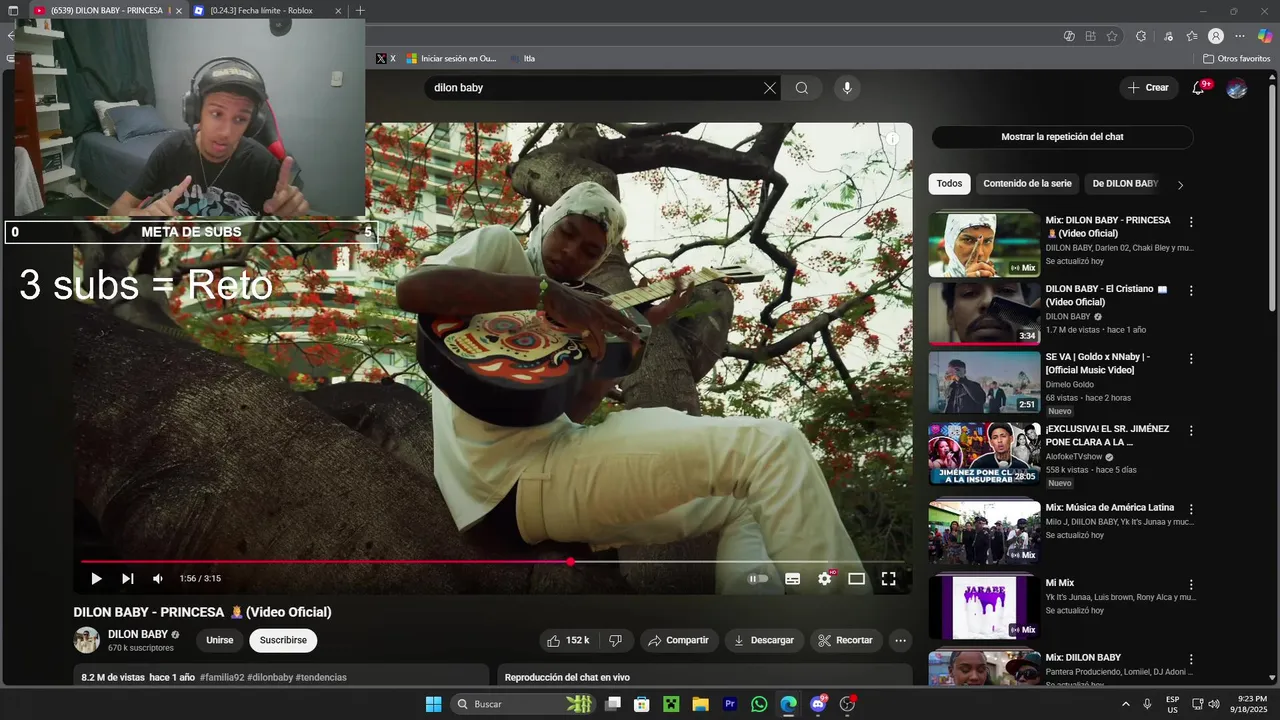Switch to theater mode view
This screenshot has width=1280, height=720.
click(856, 578)
